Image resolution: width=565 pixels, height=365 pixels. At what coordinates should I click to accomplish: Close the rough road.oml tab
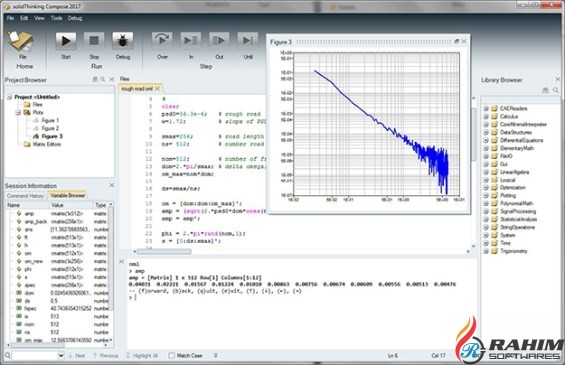(x=157, y=89)
